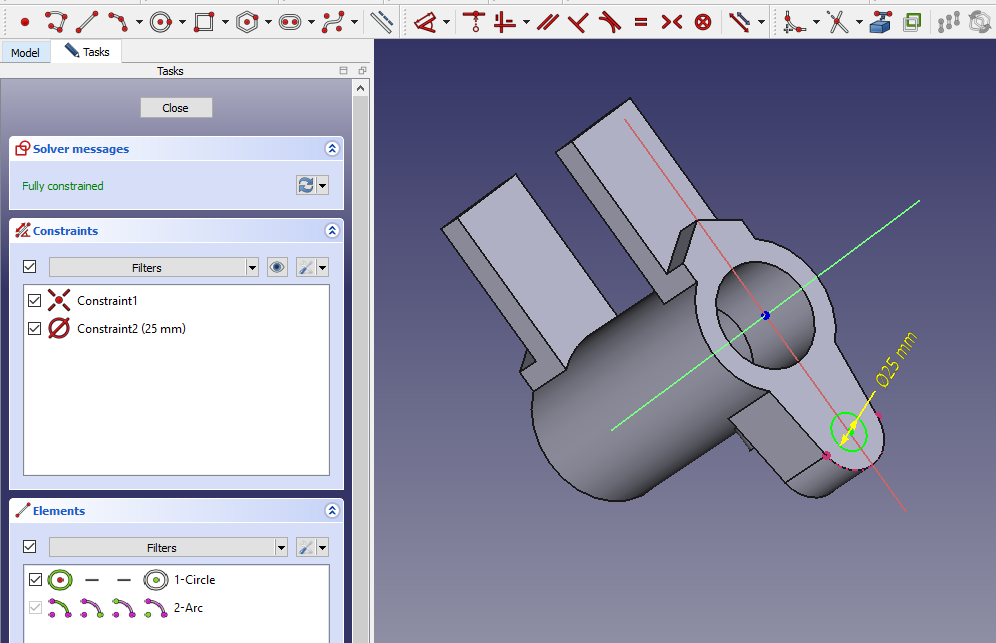
Task: Open the Elements Filters dropdown
Action: [x=280, y=548]
